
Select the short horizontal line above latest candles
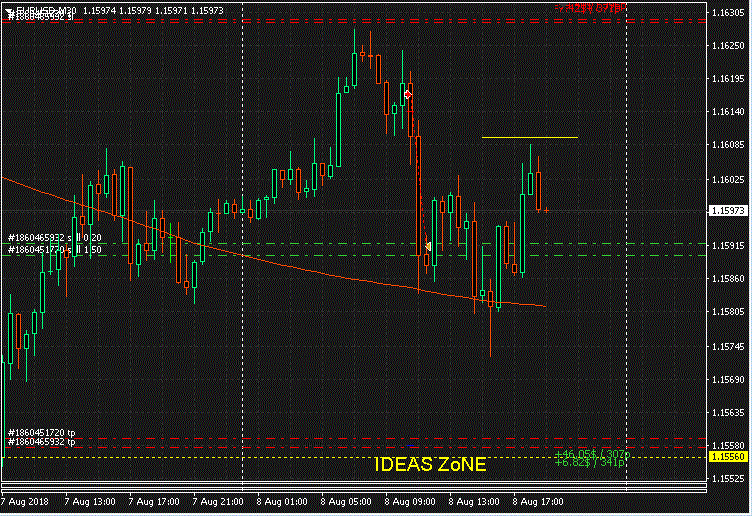(x=529, y=137)
